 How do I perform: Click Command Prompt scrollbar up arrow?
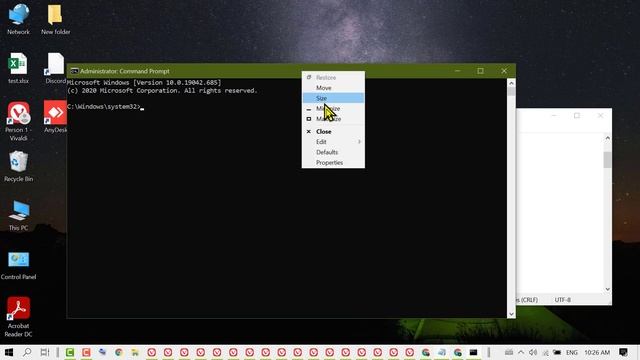coord(511,83)
